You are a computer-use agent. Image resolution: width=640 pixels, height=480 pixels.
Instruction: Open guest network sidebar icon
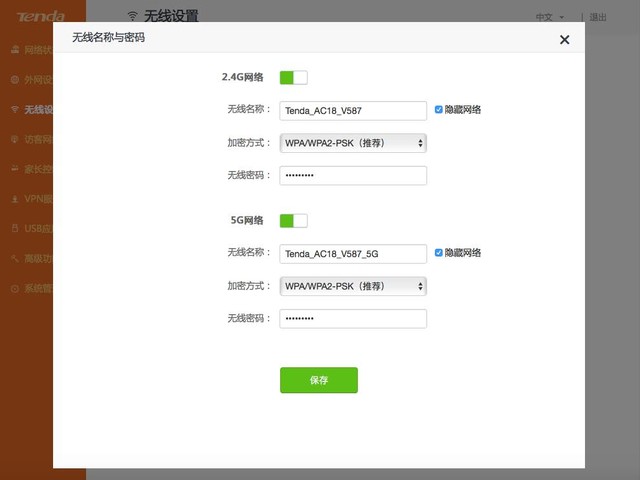(x=14, y=139)
